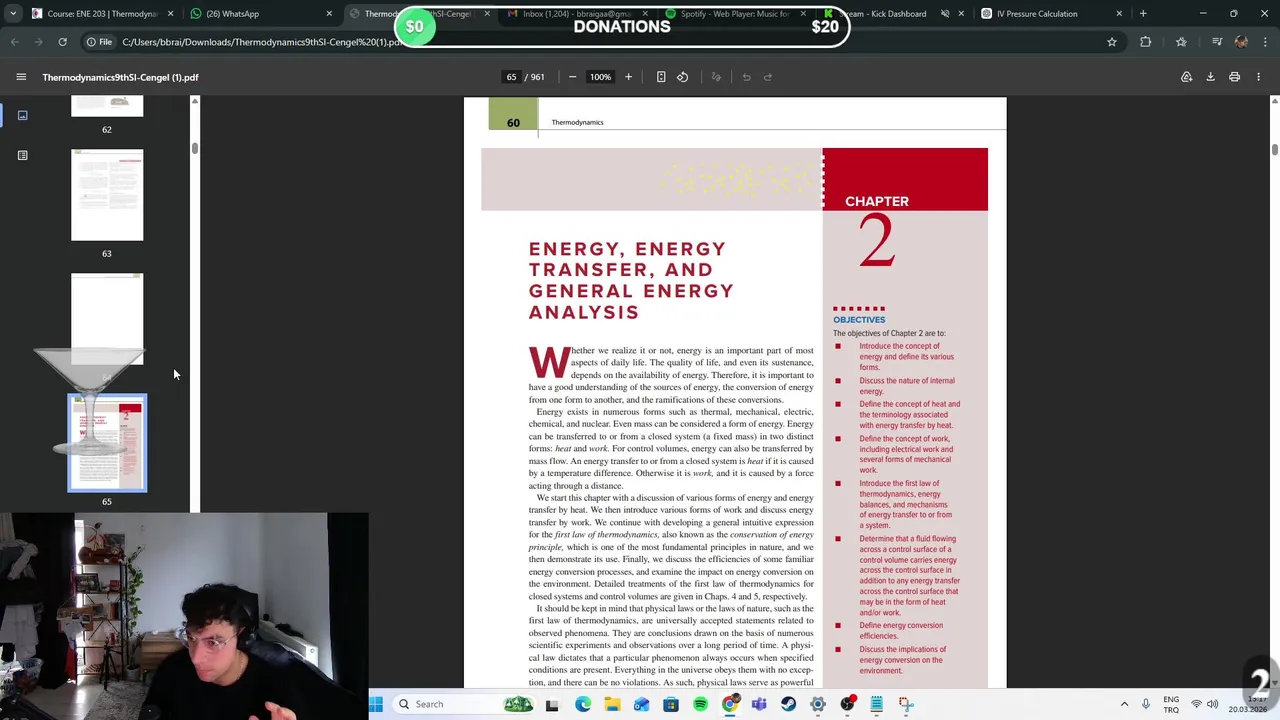Click the zoom level field showing 100%
1280x720 pixels.
point(600,77)
